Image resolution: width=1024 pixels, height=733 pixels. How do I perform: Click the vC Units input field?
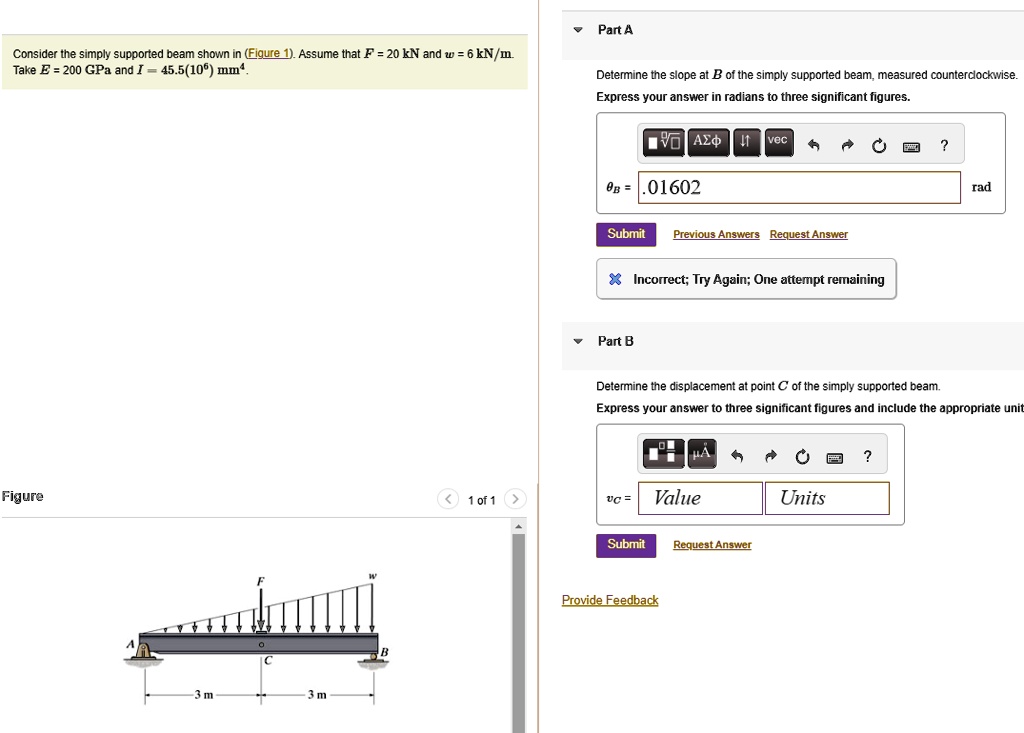pyautogui.click(x=827, y=498)
